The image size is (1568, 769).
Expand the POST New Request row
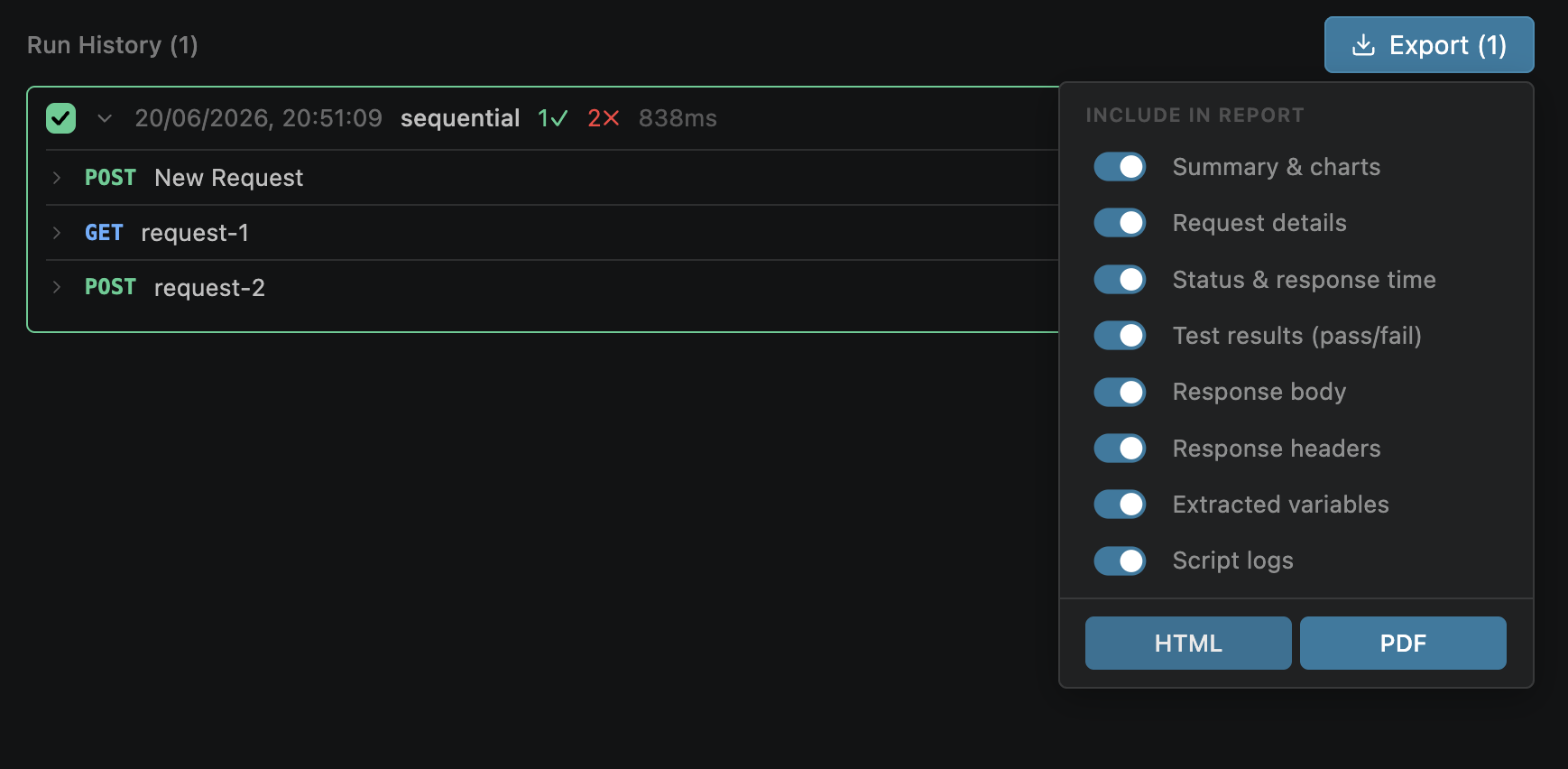point(57,178)
